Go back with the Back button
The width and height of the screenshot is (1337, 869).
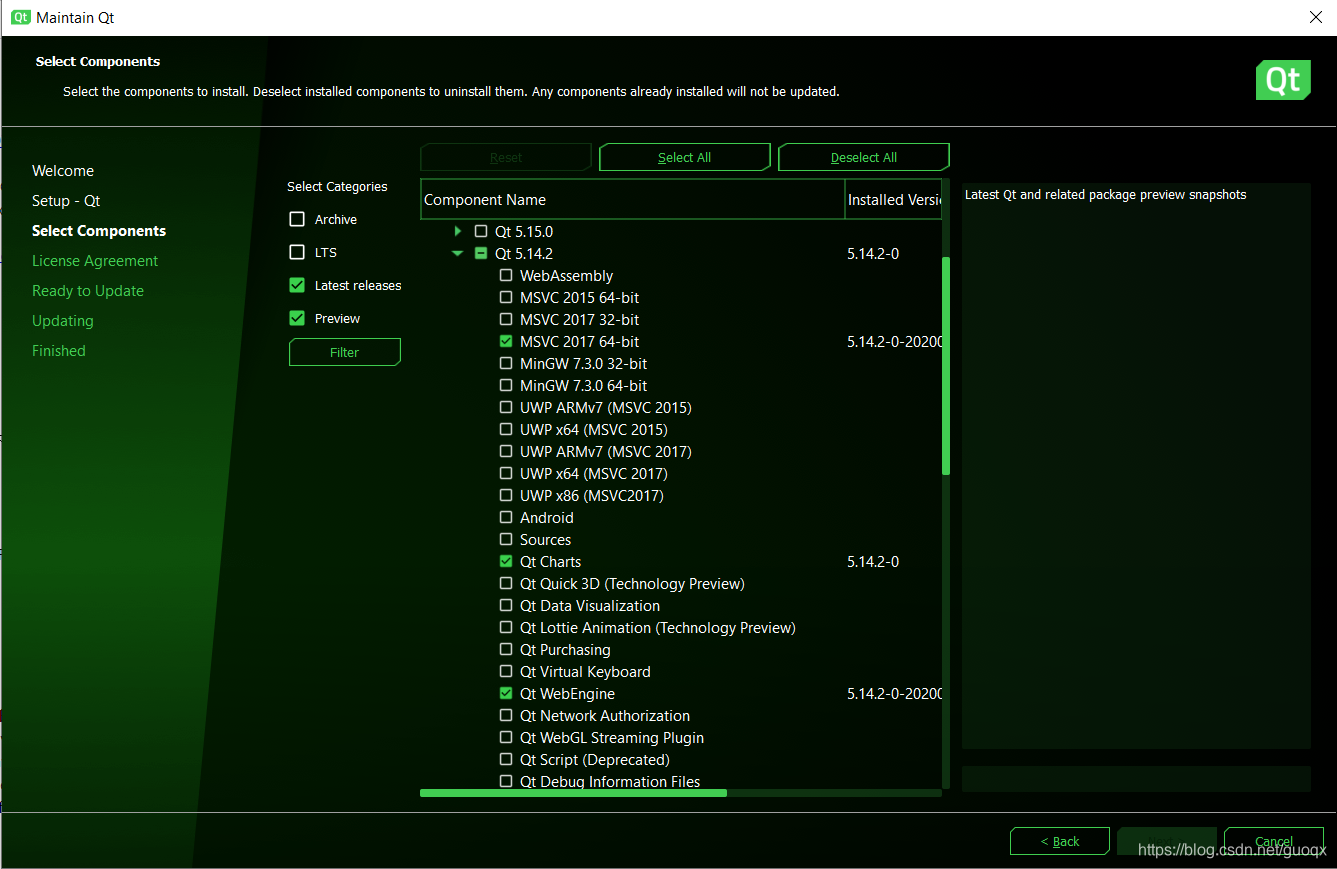coord(1060,841)
